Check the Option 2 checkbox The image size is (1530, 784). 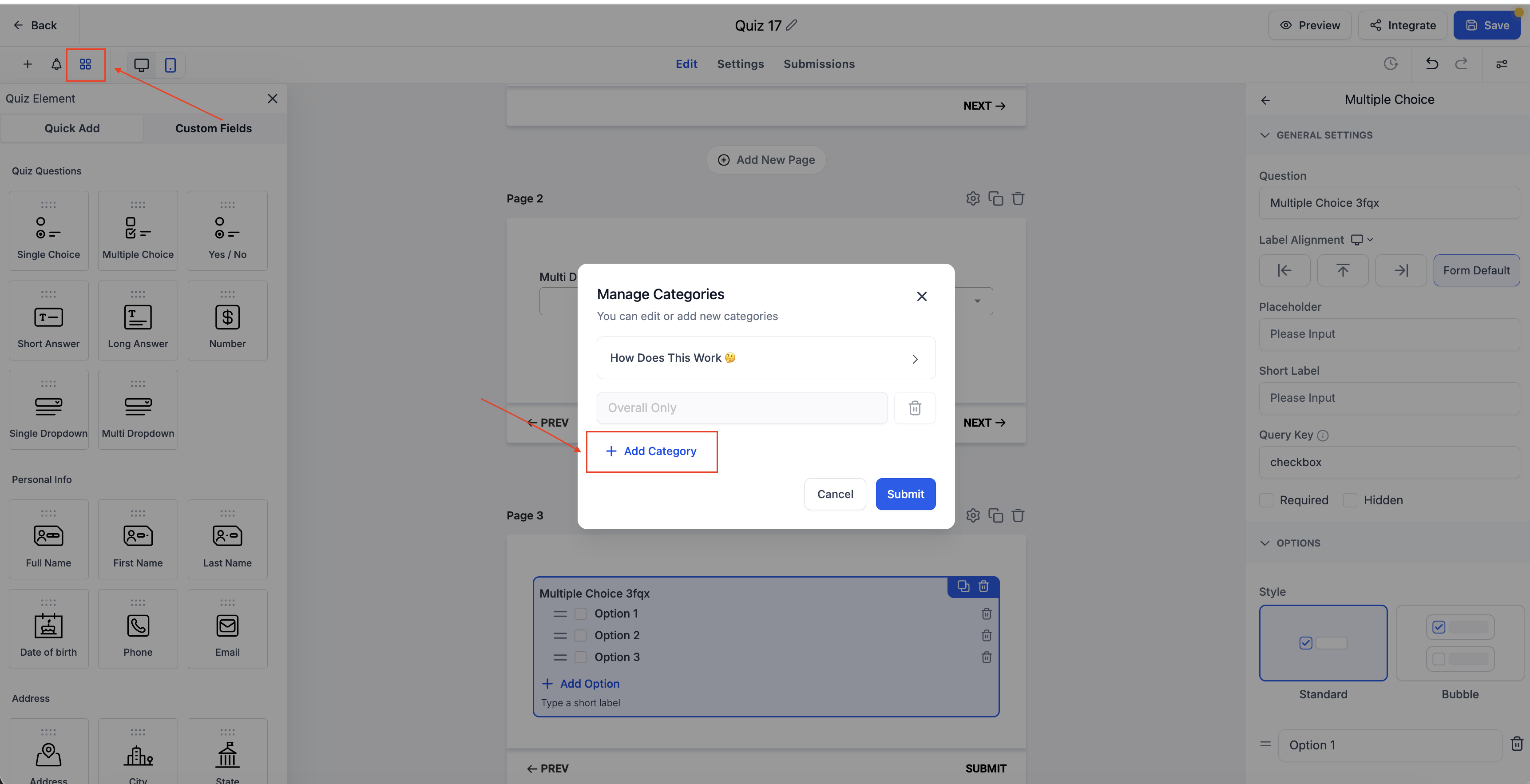[x=580, y=636]
